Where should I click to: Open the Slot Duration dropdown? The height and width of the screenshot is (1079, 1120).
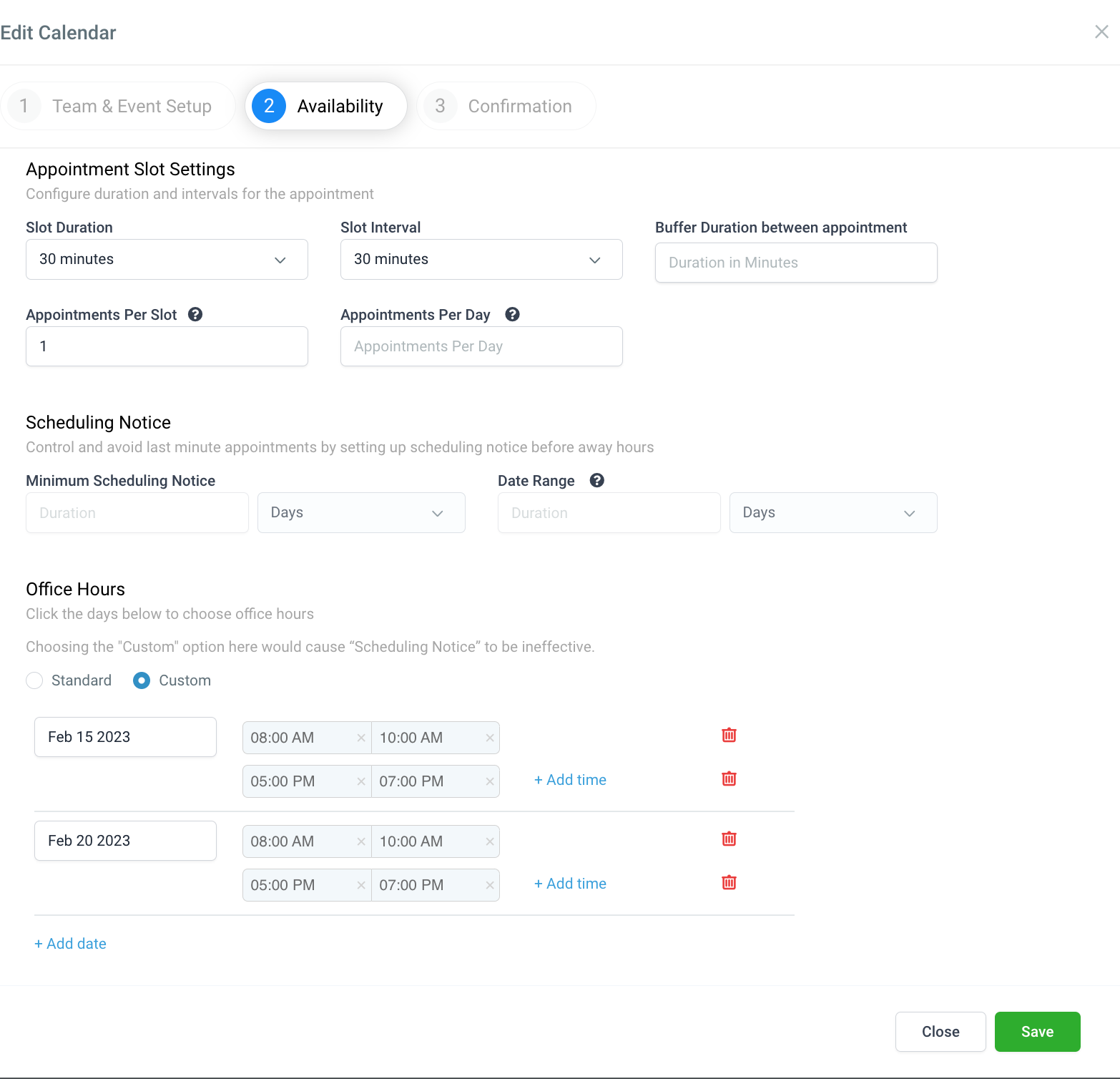point(167,259)
